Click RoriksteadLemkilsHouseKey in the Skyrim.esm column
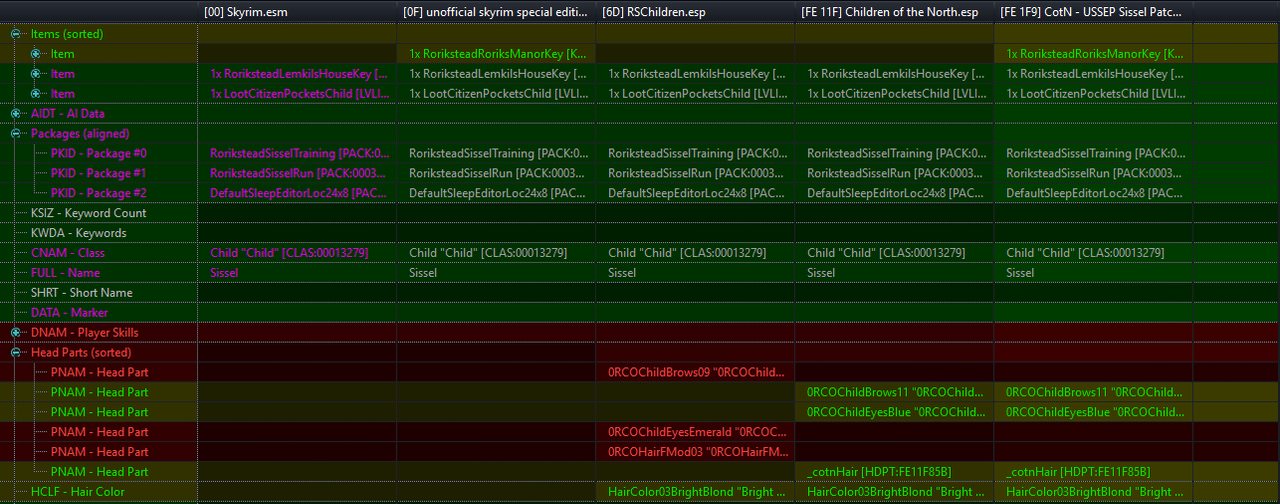 pos(298,74)
